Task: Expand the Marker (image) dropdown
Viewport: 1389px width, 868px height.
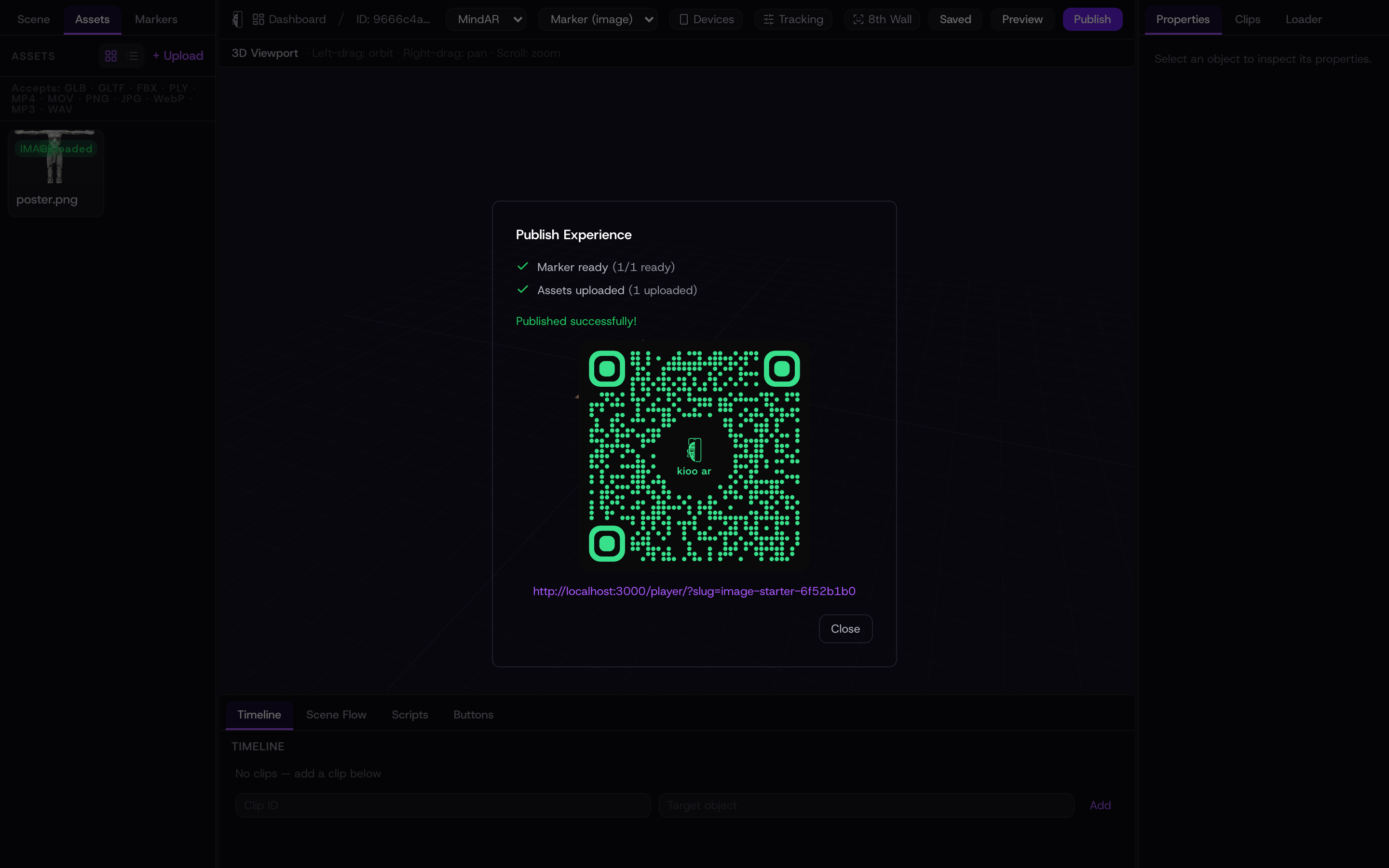Action: [x=598, y=19]
